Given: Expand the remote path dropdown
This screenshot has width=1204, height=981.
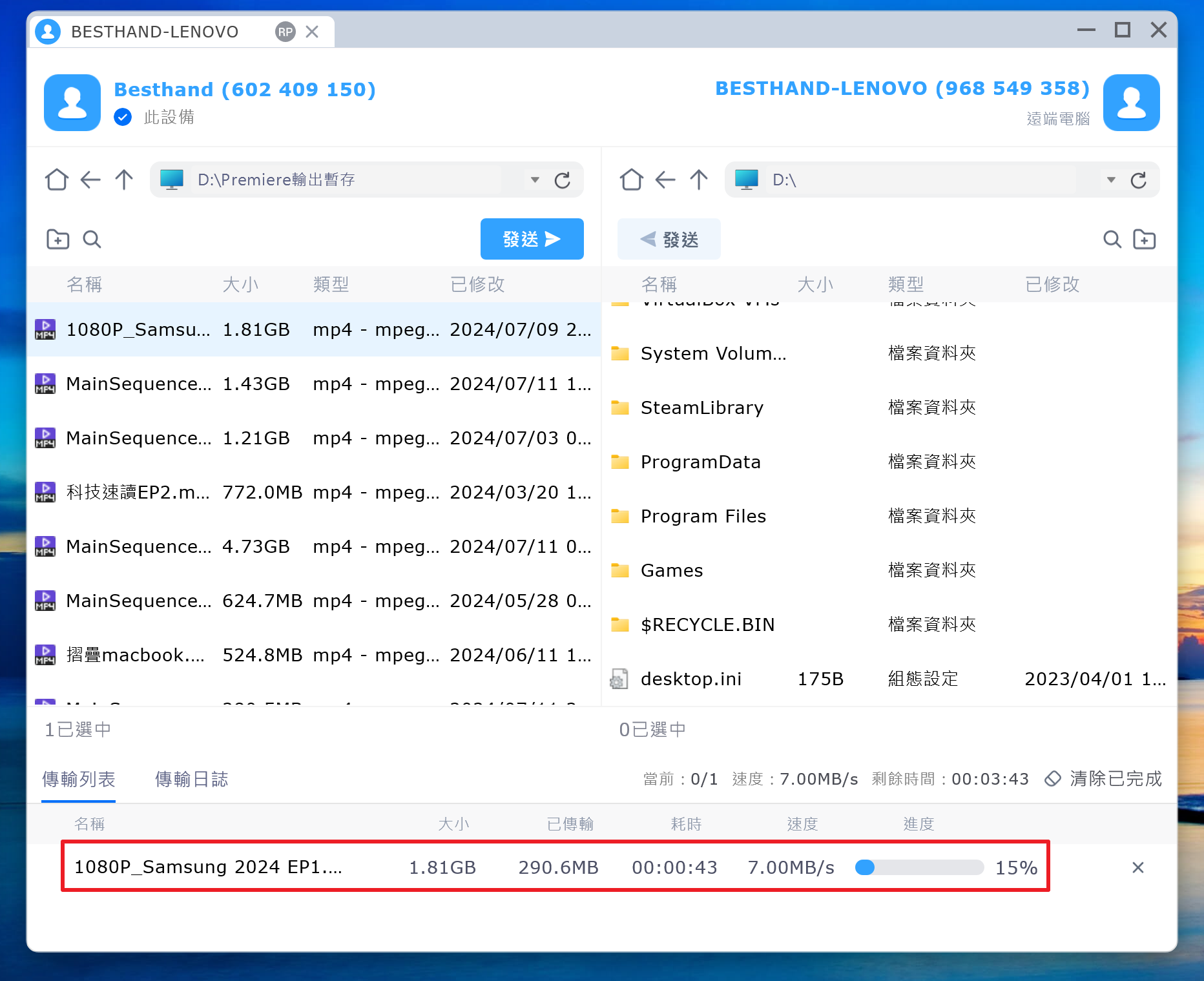Looking at the screenshot, I should (1111, 180).
